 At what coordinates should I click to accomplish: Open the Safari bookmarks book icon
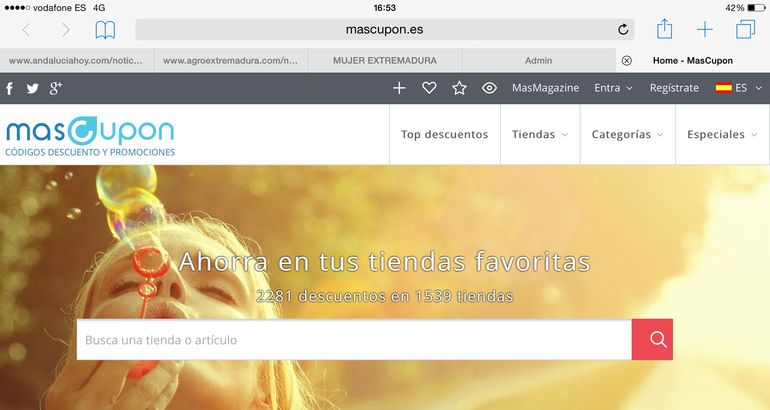coord(105,30)
